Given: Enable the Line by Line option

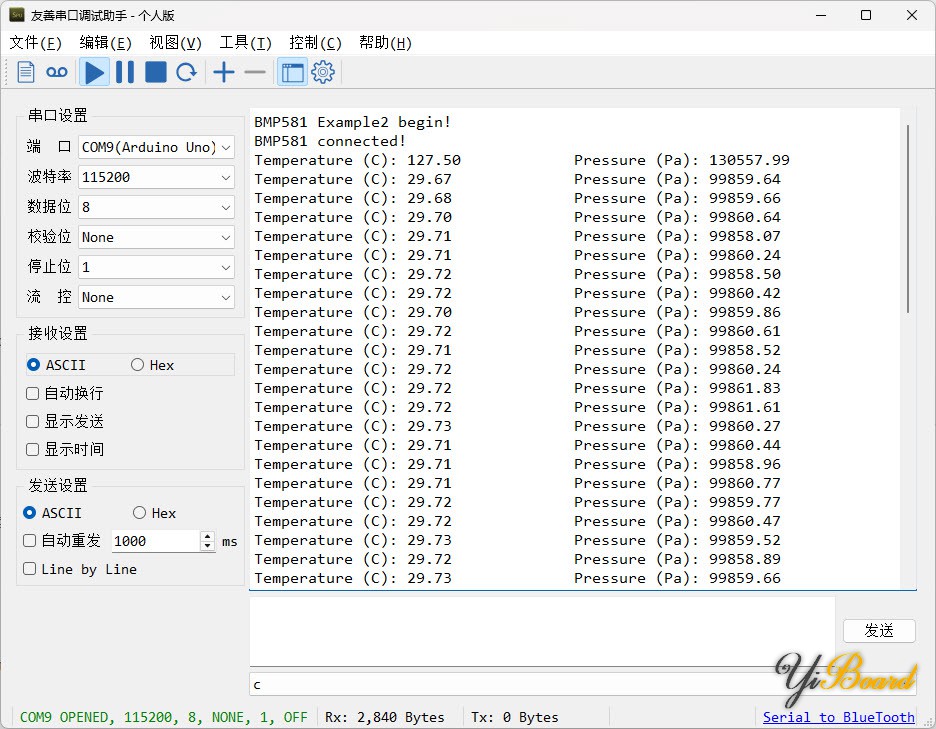Looking at the screenshot, I should [31, 569].
